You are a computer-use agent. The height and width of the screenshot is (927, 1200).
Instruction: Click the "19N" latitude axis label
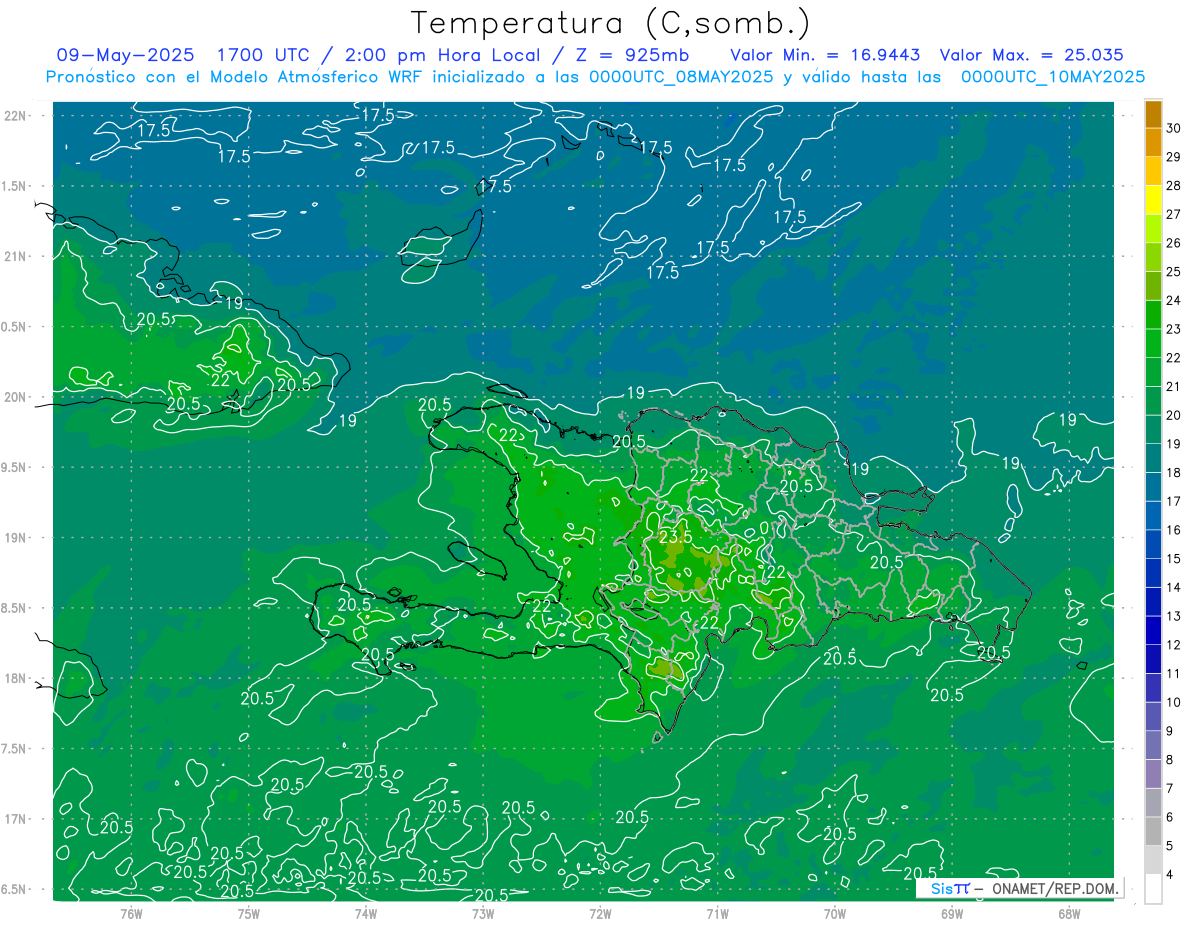click(13, 538)
